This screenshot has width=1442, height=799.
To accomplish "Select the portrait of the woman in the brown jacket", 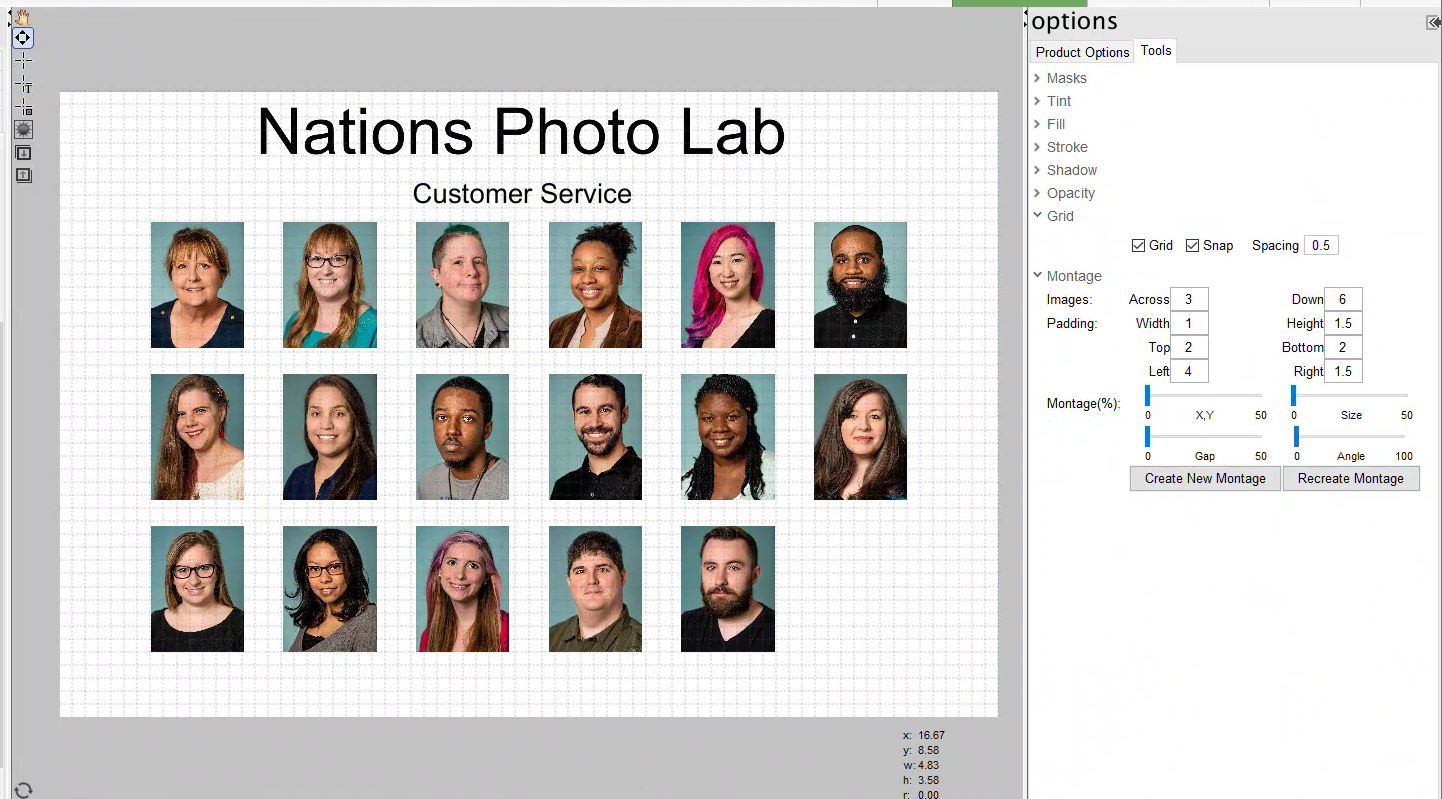I will 595,285.
